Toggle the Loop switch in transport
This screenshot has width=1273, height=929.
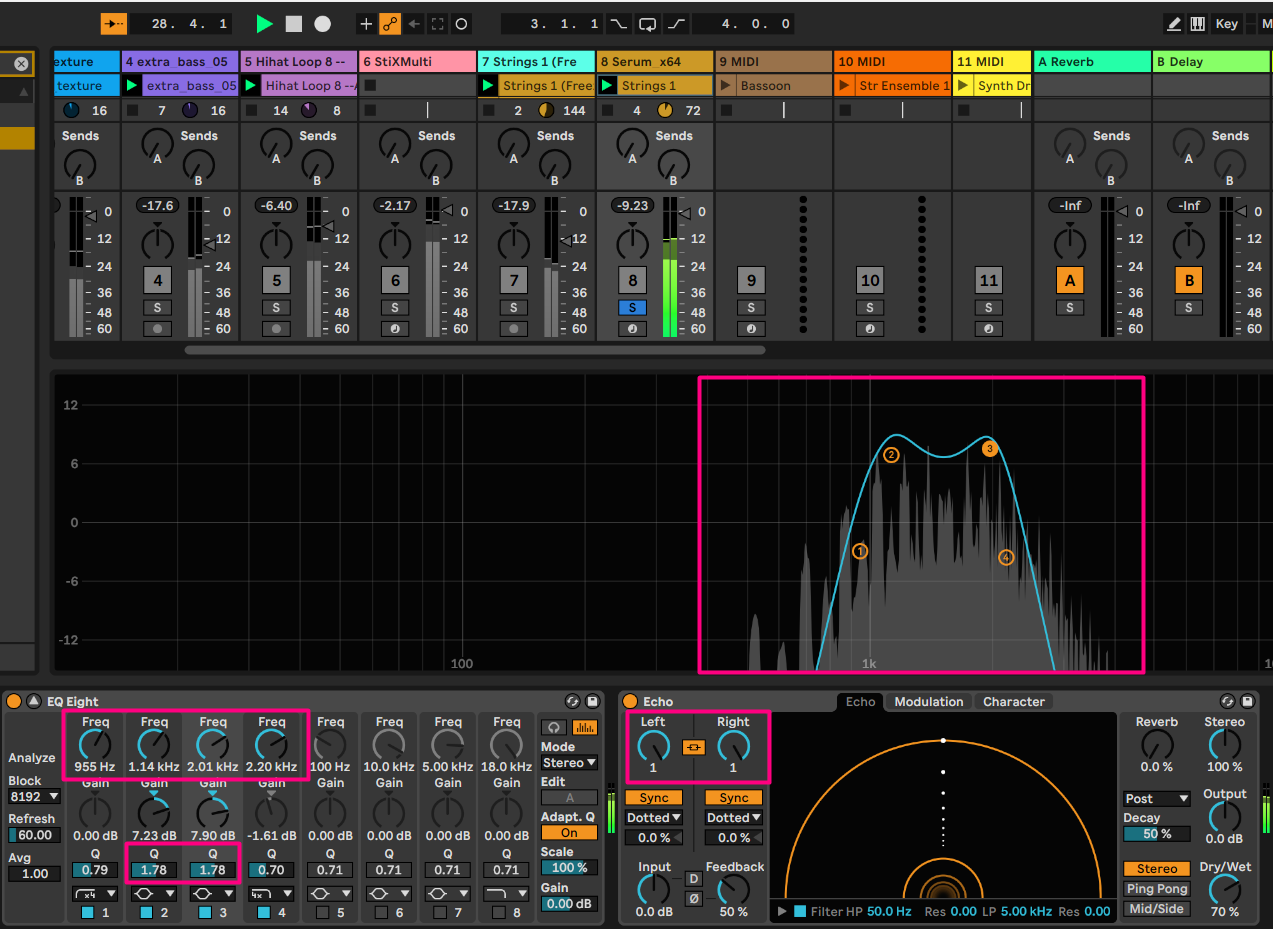click(648, 23)
